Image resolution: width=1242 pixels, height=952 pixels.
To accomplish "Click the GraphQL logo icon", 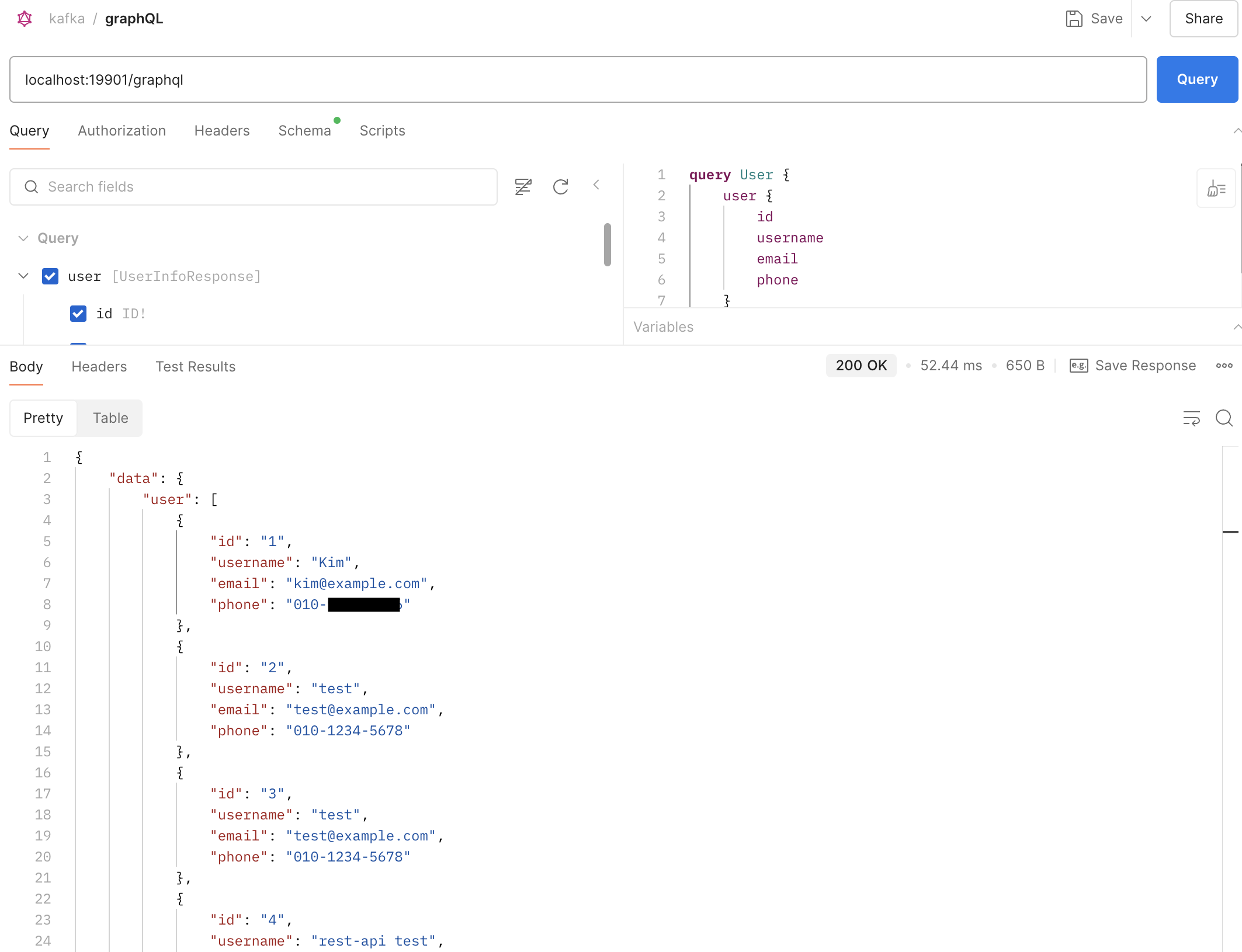I will [x=25, y=19].
